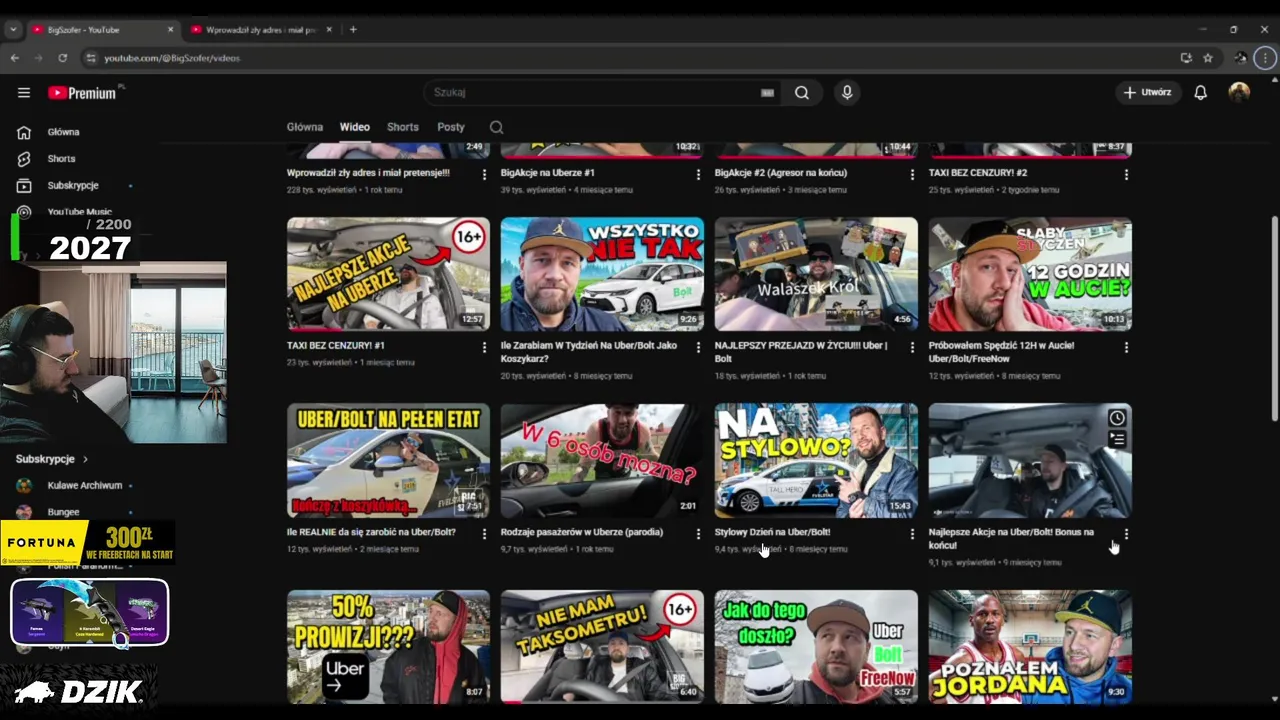Open Chrome three-dot menu
The image size is (1280, 720).
pos(1265,58)
